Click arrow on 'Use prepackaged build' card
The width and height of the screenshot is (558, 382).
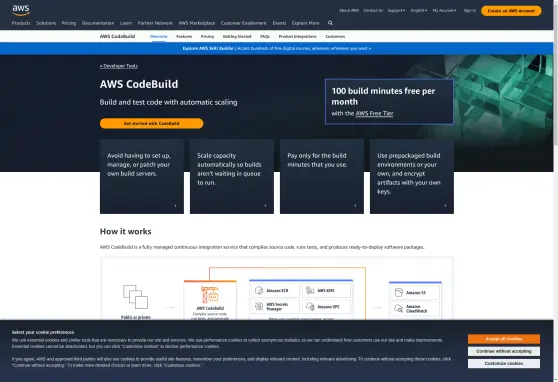[445, 206]
